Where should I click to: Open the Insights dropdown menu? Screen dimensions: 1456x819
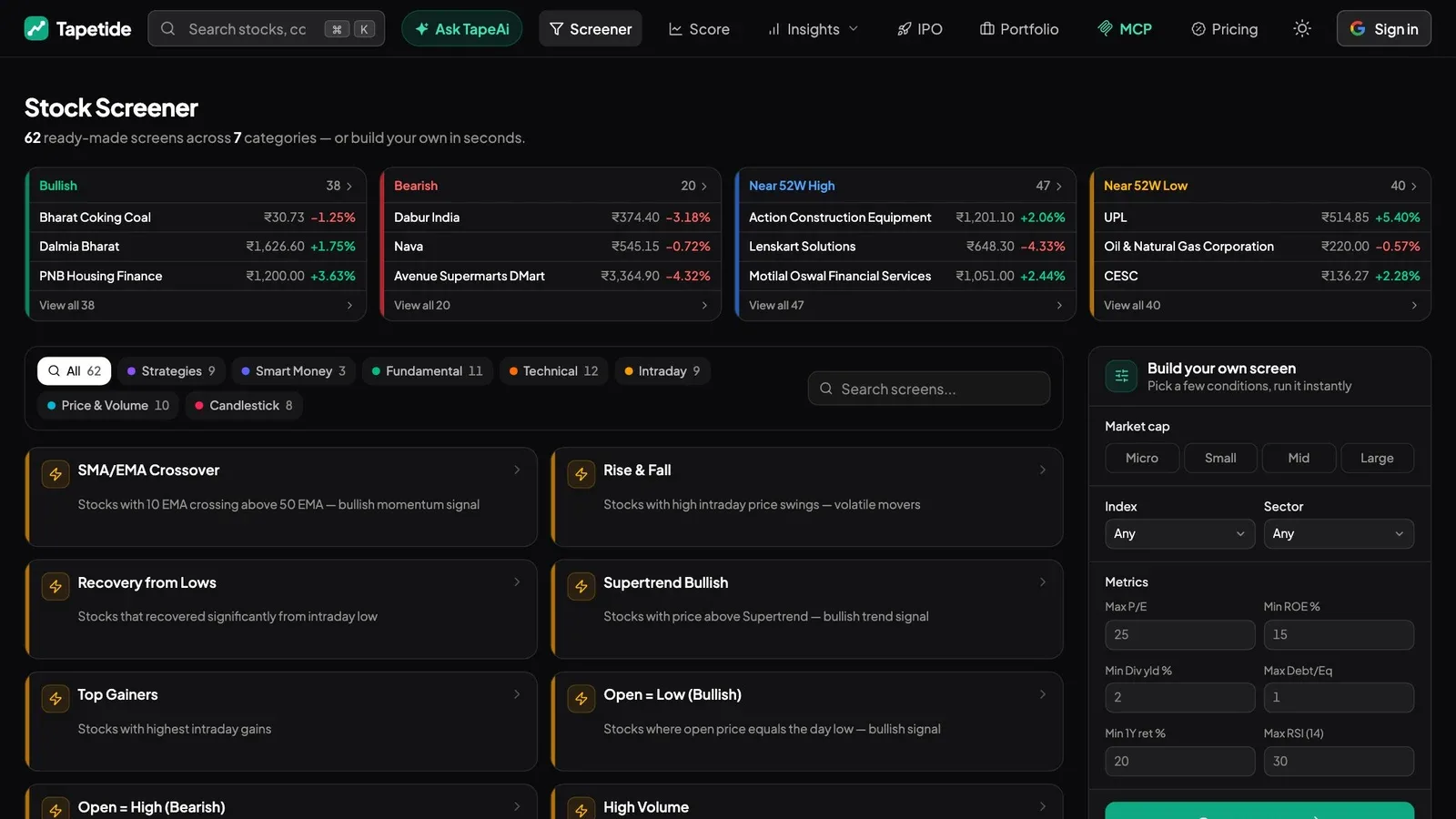tap(813, 29)
